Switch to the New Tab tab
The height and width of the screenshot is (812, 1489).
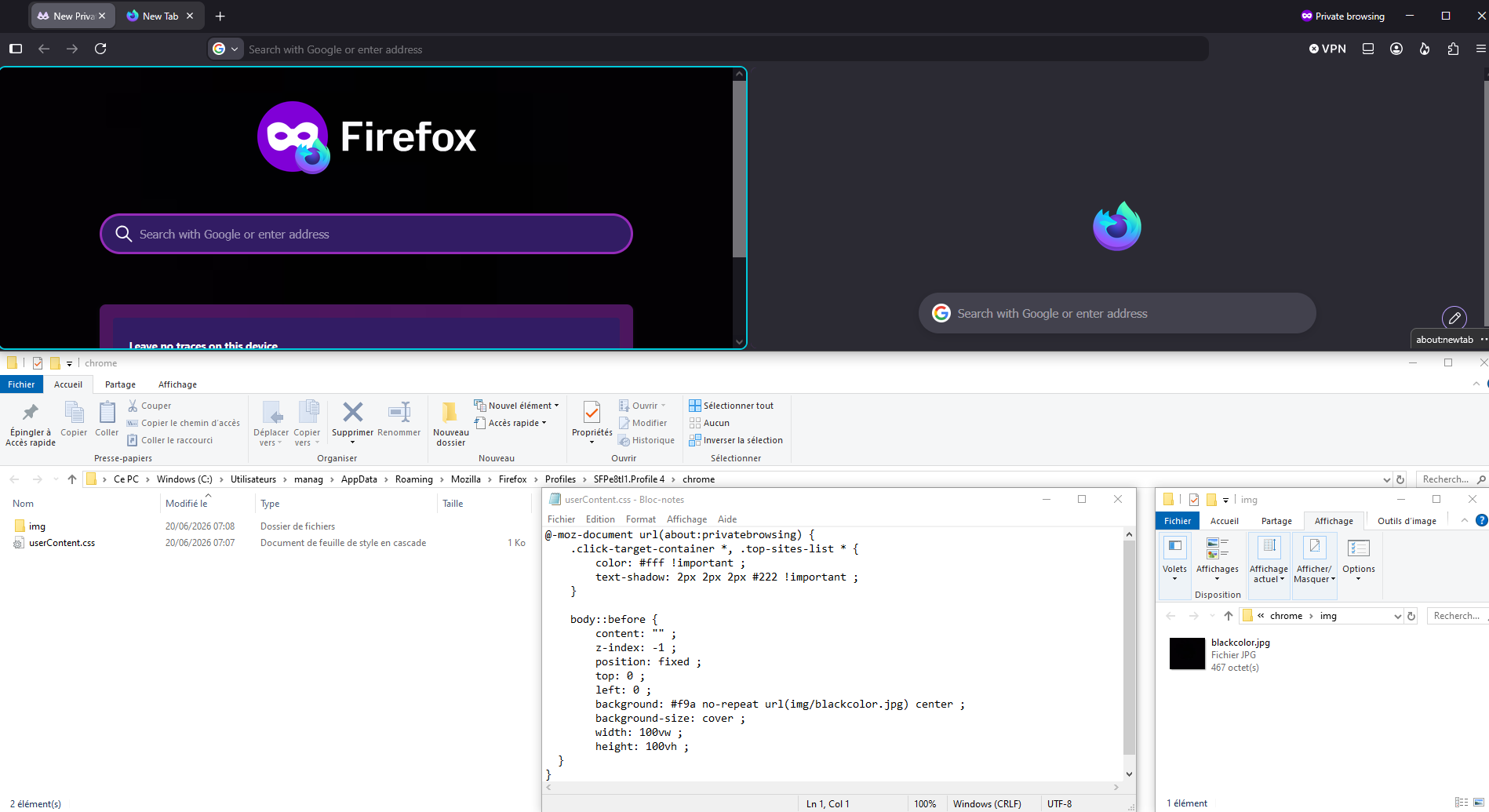(x=160, y=16)
